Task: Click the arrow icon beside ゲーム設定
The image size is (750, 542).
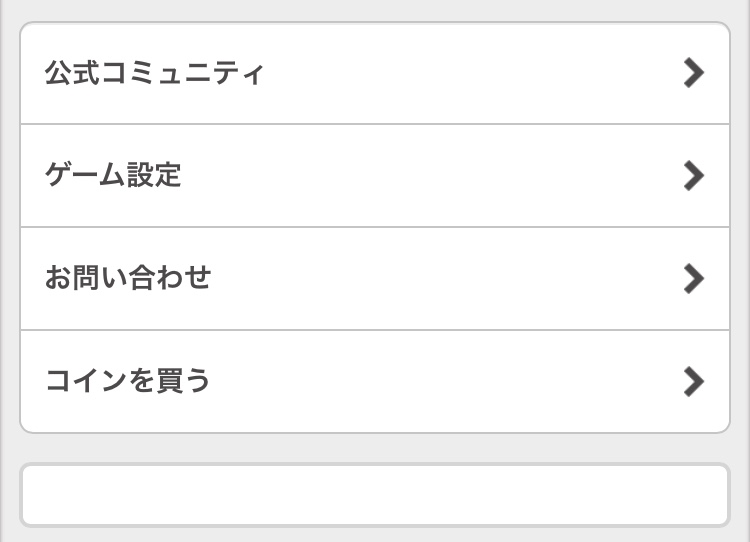Action: (693, 176)
